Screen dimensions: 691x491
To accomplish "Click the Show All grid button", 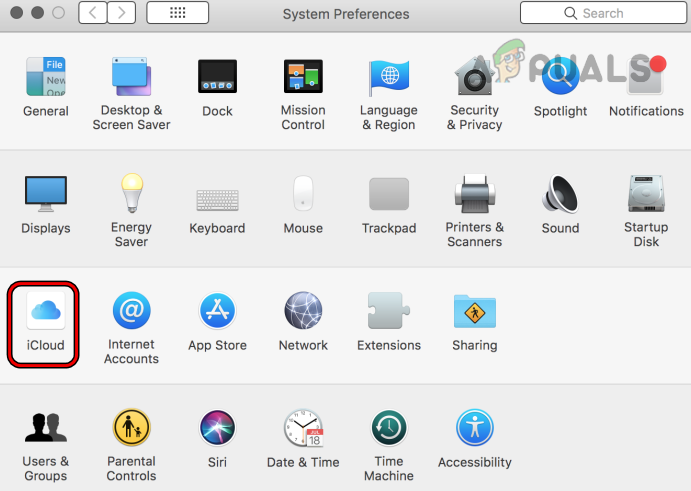I will point(178,13).
